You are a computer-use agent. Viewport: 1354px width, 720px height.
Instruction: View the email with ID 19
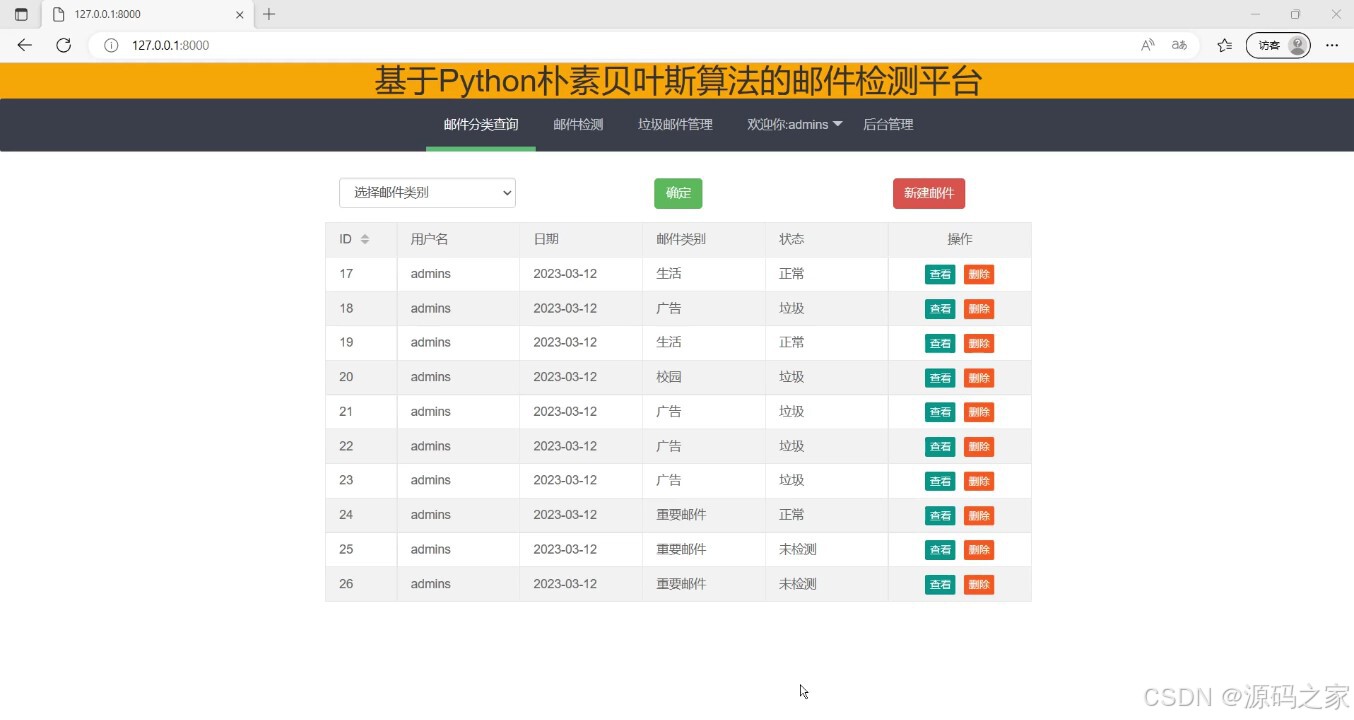pos(940,343)
